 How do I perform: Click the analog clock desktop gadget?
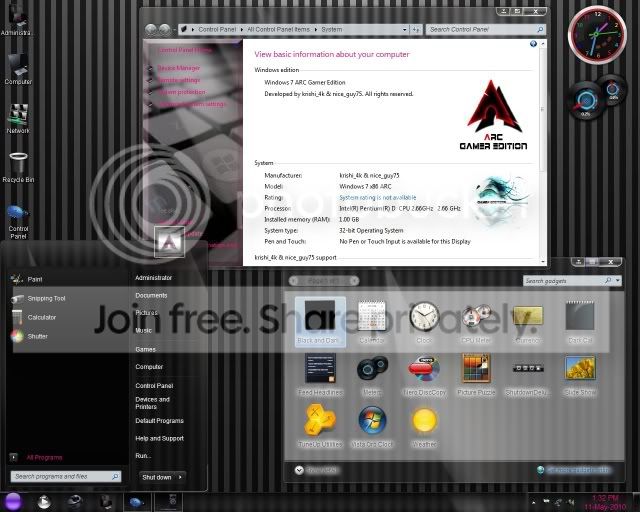(x=597, y=35)
